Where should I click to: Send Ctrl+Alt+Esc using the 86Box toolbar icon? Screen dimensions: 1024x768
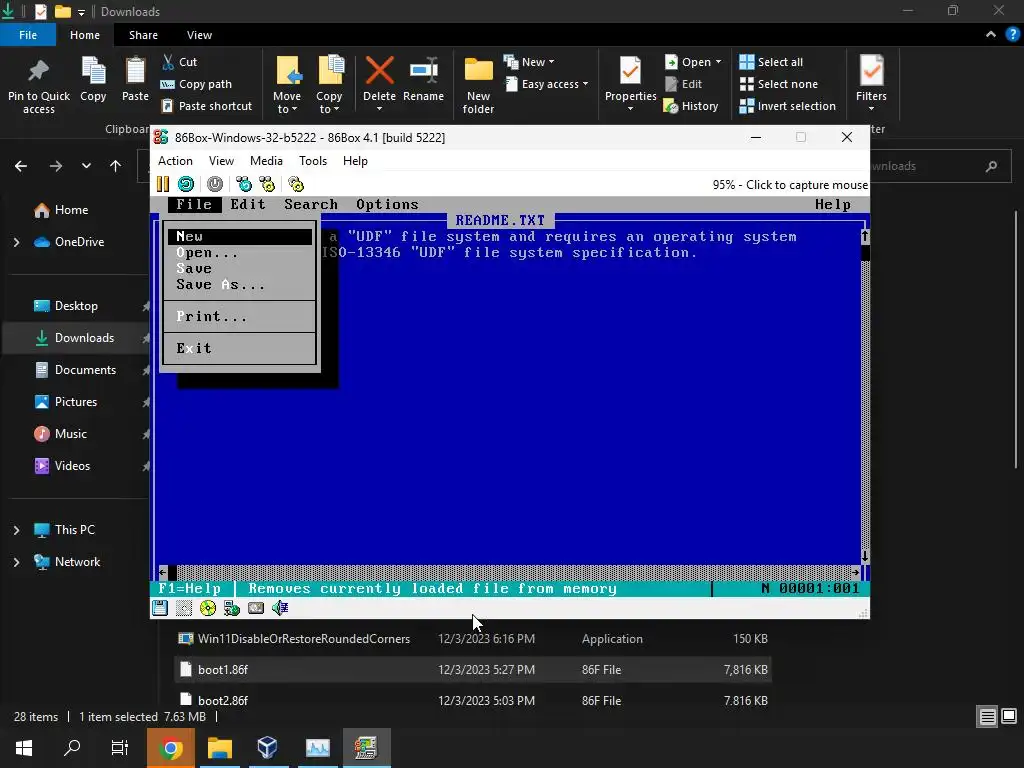[267, 184]
